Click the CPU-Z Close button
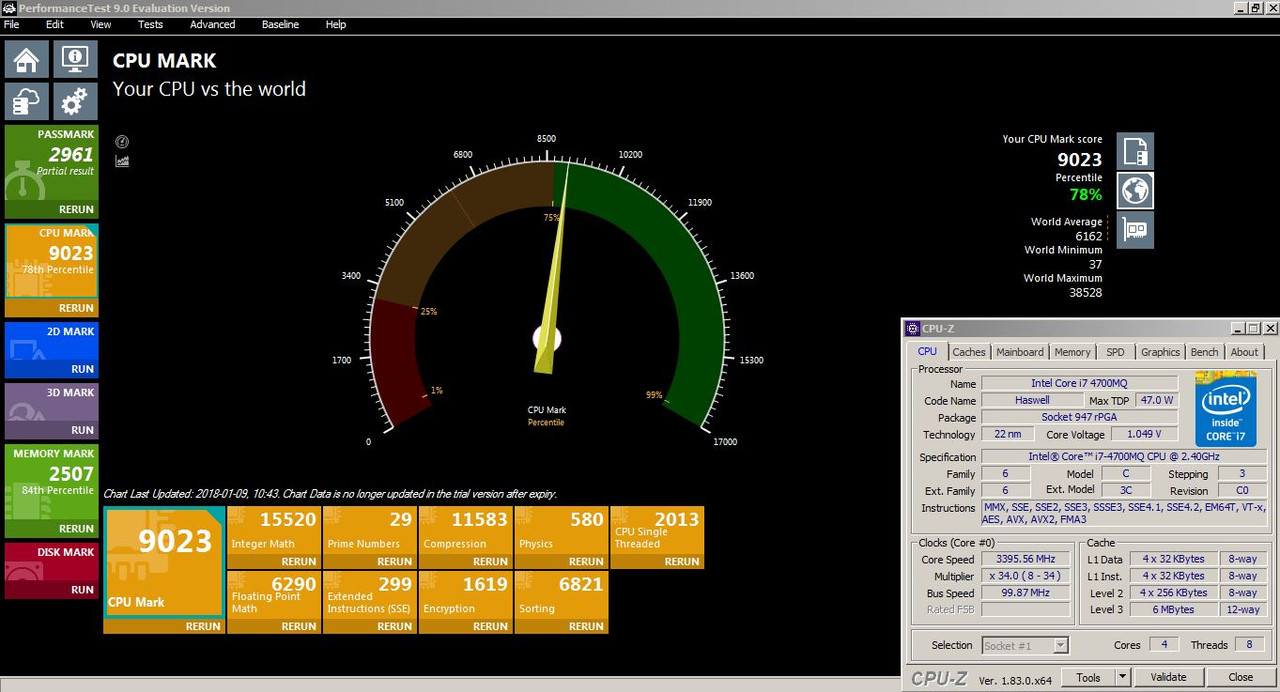1280x692 pixels. pos(1241,677)
